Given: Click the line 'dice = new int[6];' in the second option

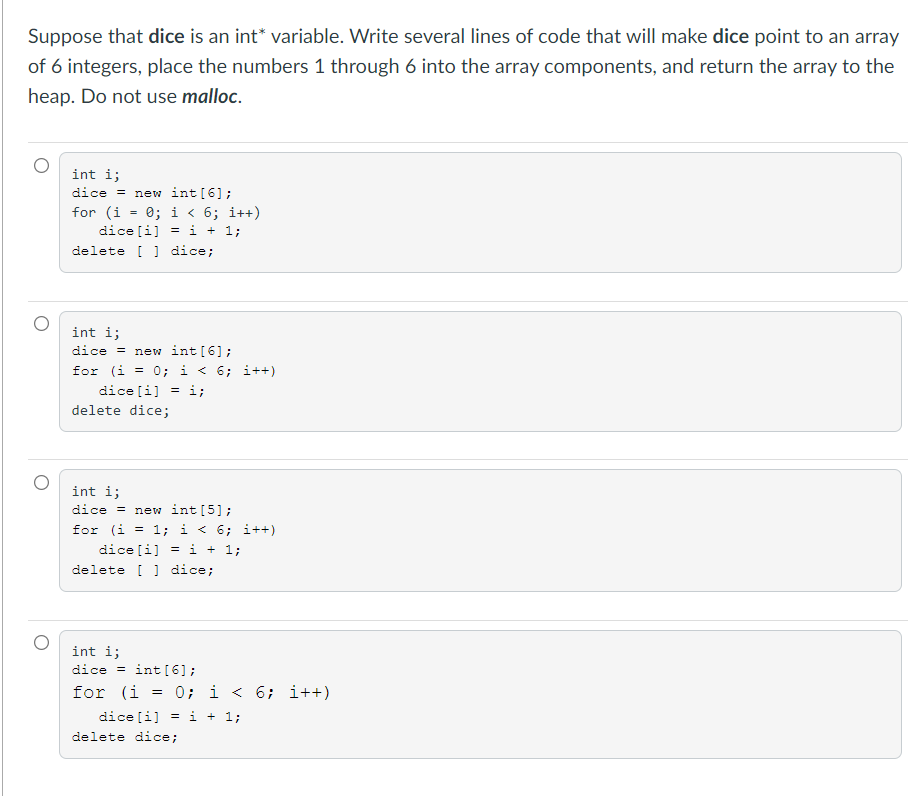Looking at the screenshot, I should [150, 351].
